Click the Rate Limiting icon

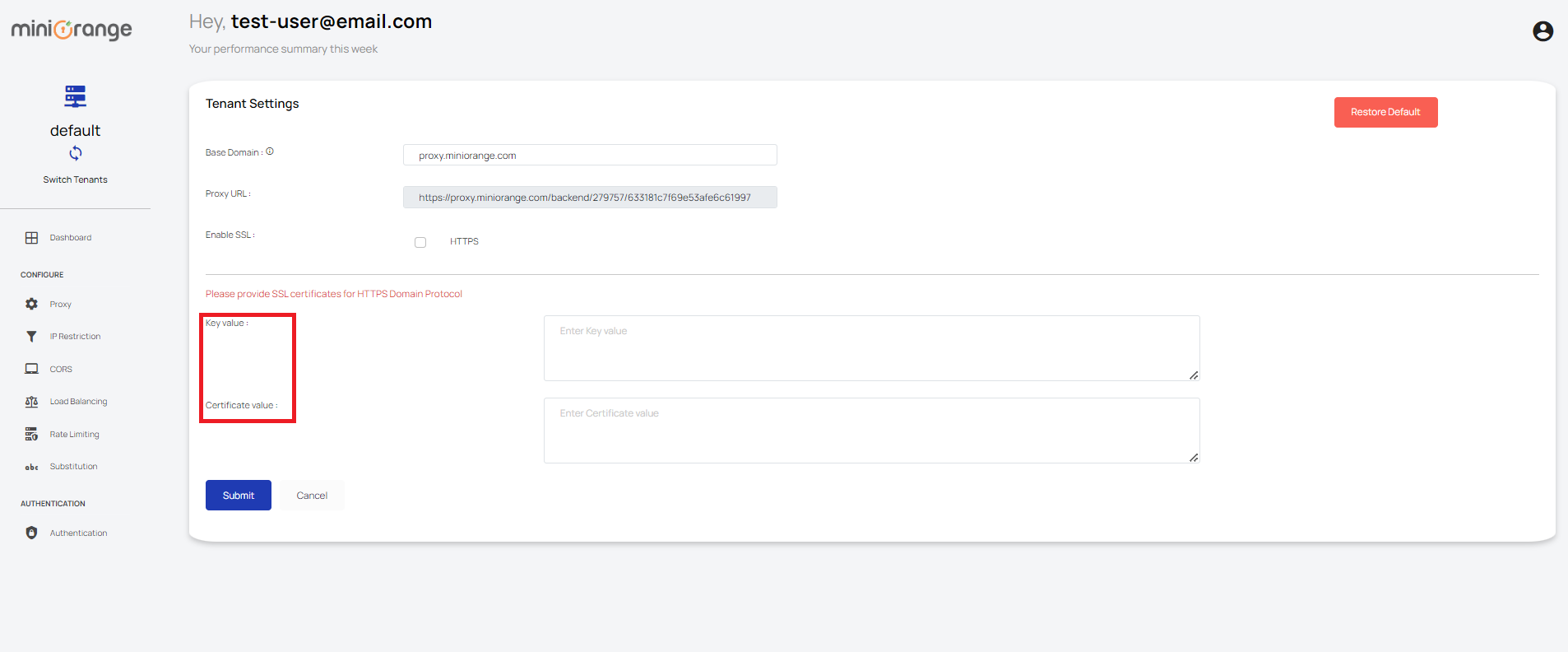point(31,434)
